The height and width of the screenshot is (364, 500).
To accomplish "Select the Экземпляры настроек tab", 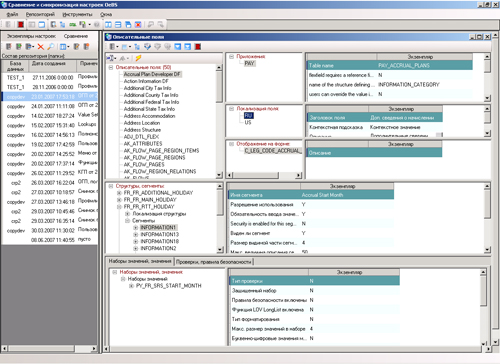I will tap(31, 36).
